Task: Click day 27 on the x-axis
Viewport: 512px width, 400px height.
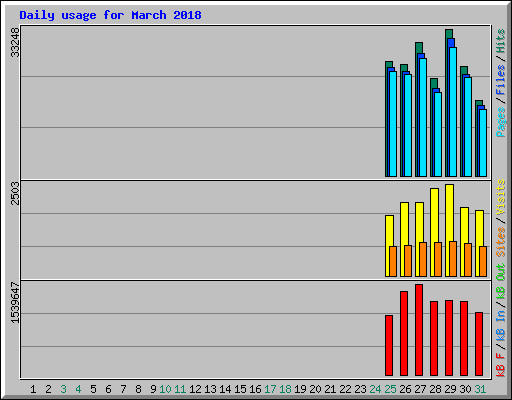Action: [x=420, y=389]
